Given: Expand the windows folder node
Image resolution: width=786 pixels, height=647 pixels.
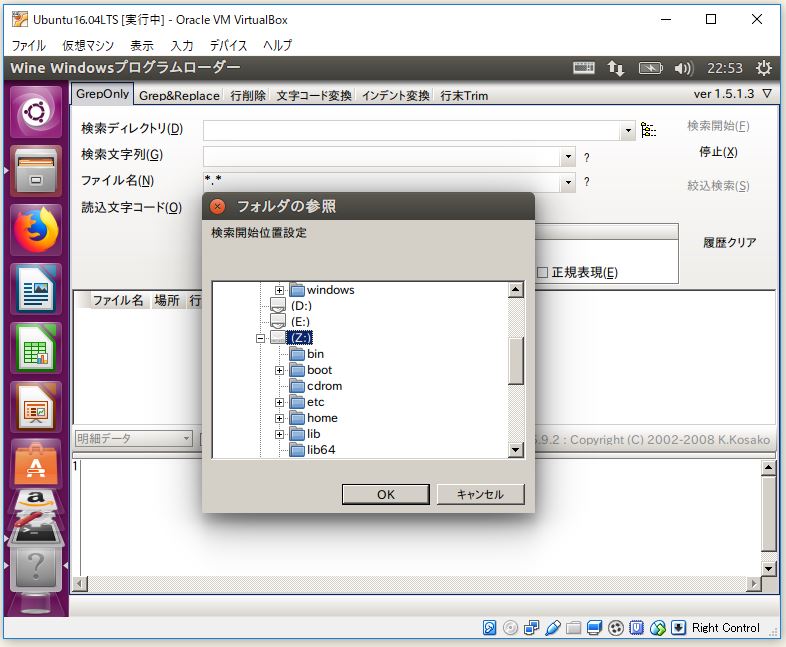Looking at the screenshot, I should click(280, 290).
